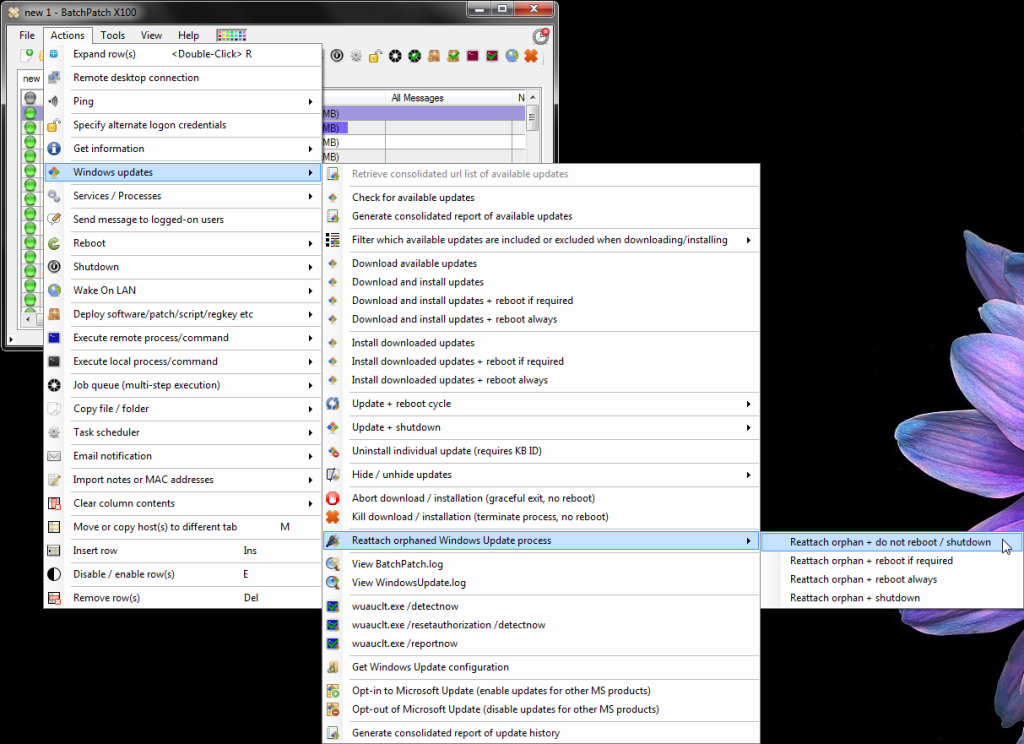Click the green Reboot arrow icon

click(x=54, y=243)
